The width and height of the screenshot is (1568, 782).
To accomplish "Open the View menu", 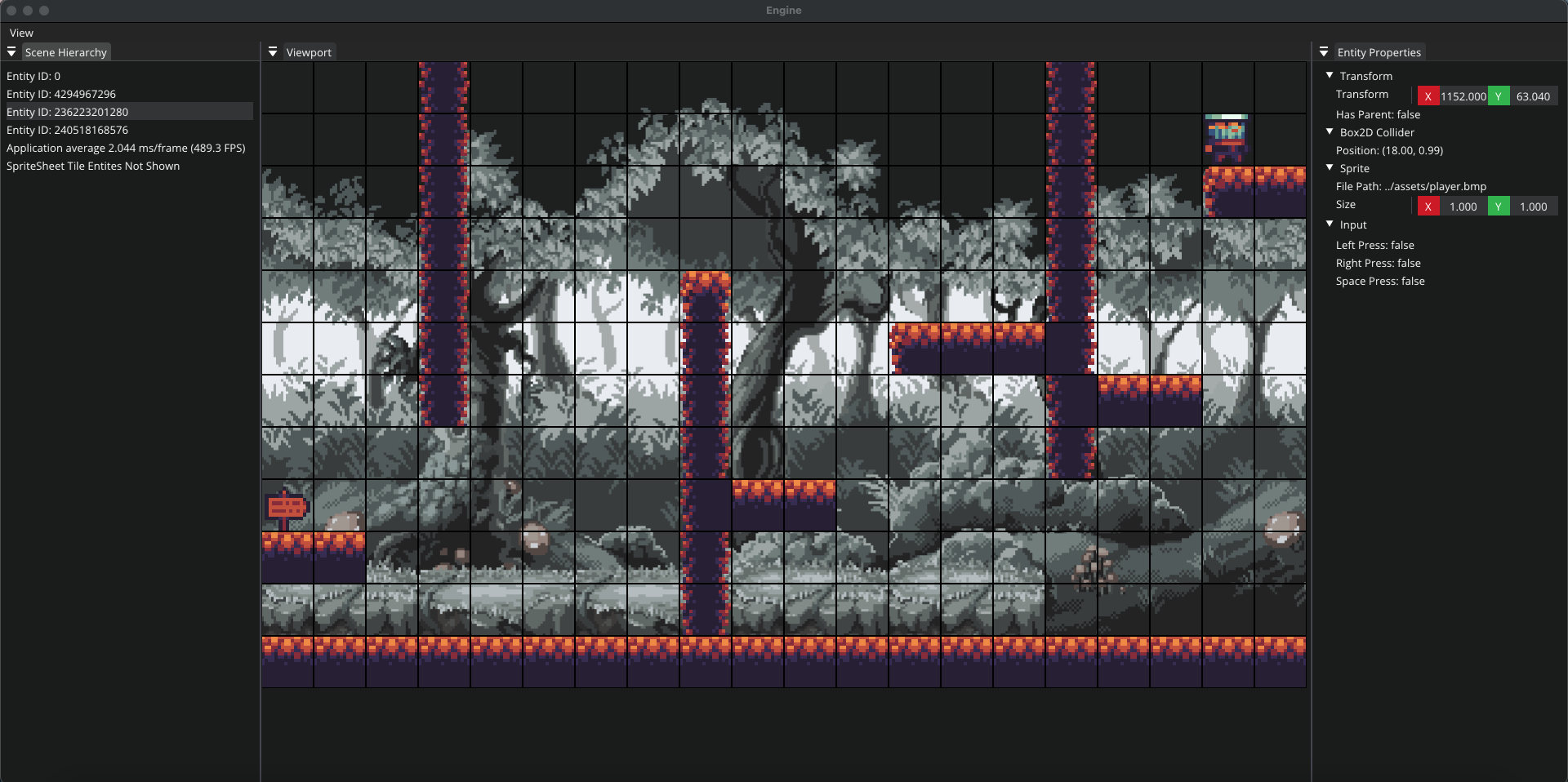I will point(21,33).
